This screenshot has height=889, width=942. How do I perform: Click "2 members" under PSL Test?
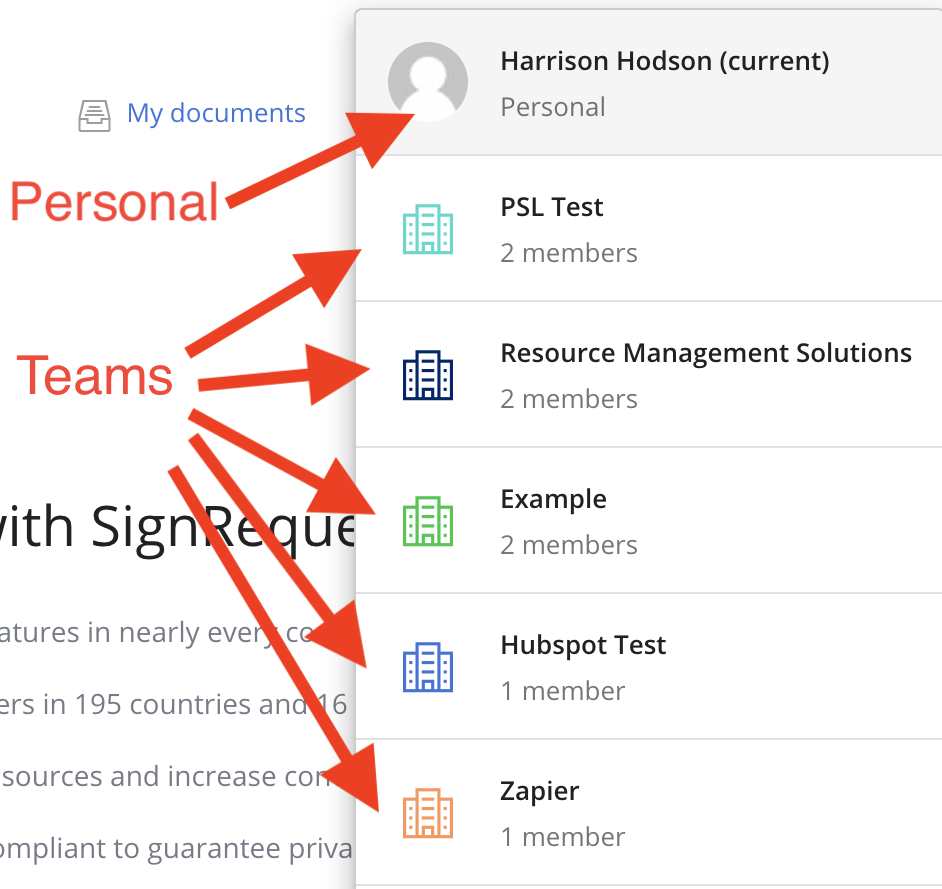569,253
